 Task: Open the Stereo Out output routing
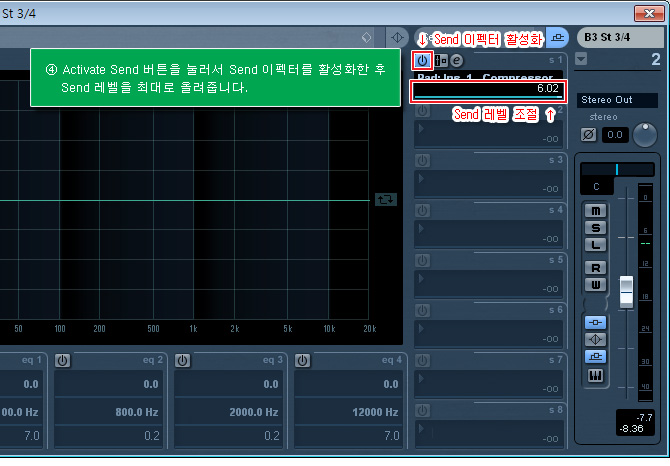(617, 100)
